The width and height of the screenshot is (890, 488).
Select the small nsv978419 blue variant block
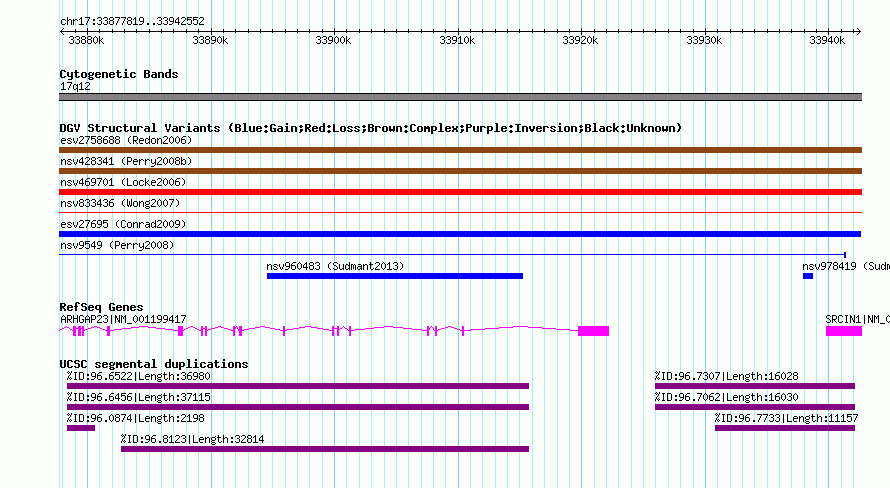pyautogui.click(x=808, y=276)
